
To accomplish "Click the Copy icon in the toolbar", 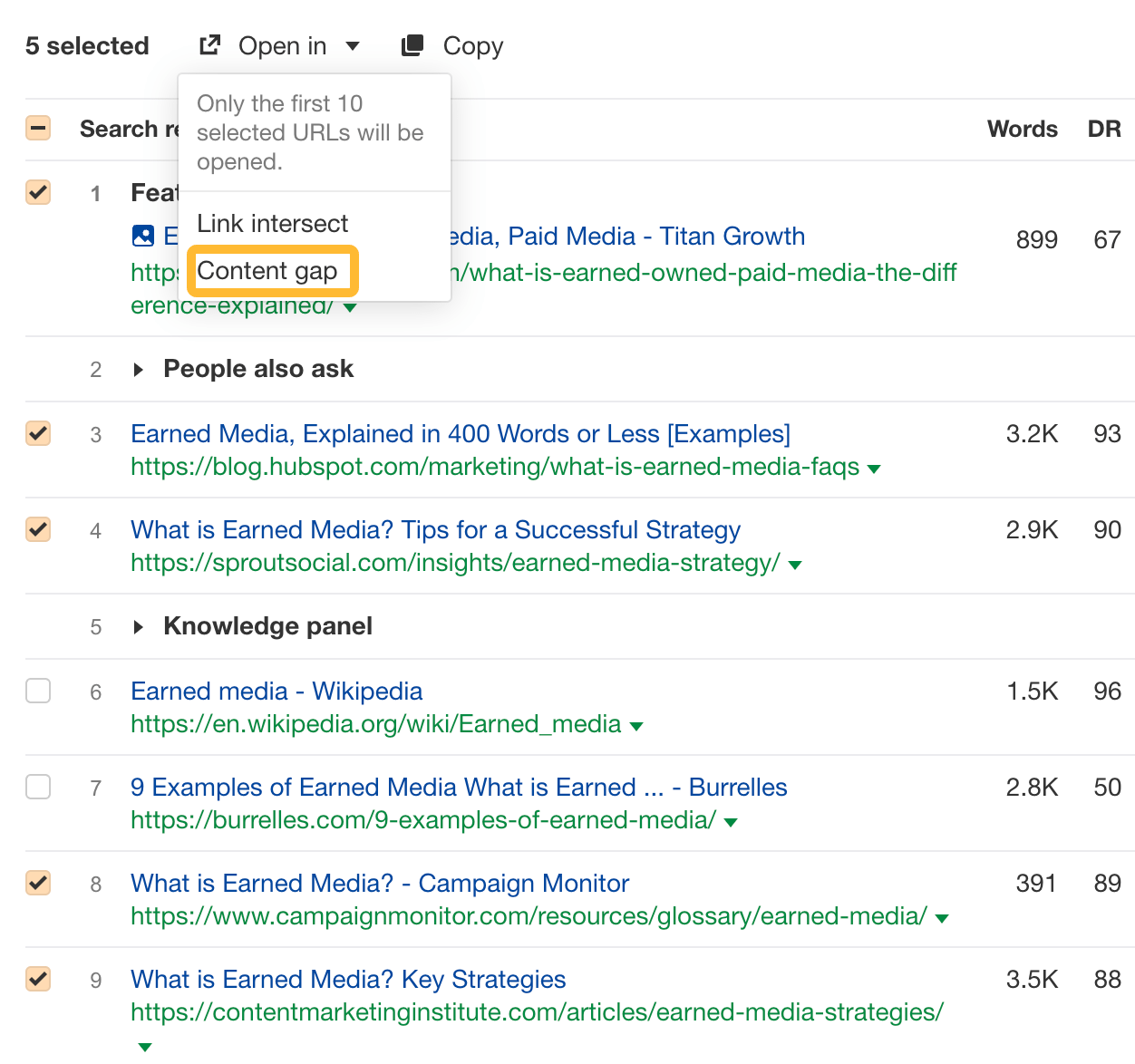I will pos(412,45).
